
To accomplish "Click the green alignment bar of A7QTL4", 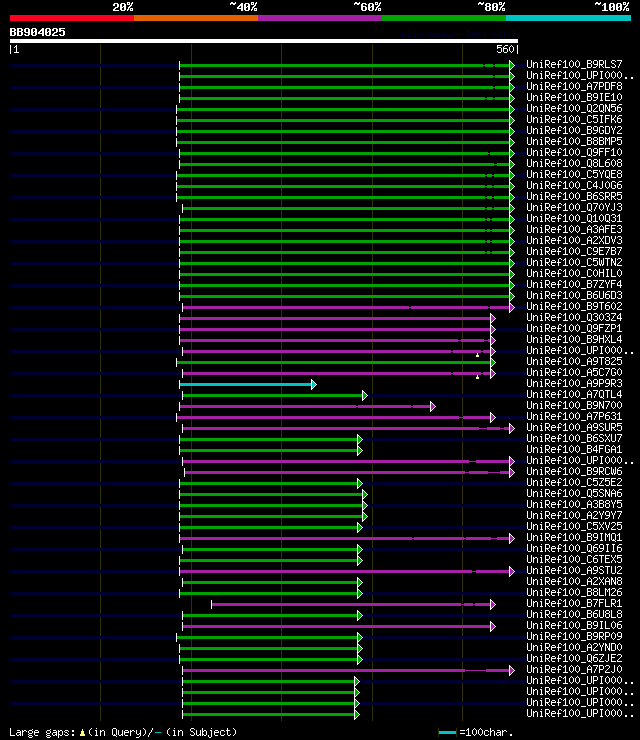I will tap(273, 395).
